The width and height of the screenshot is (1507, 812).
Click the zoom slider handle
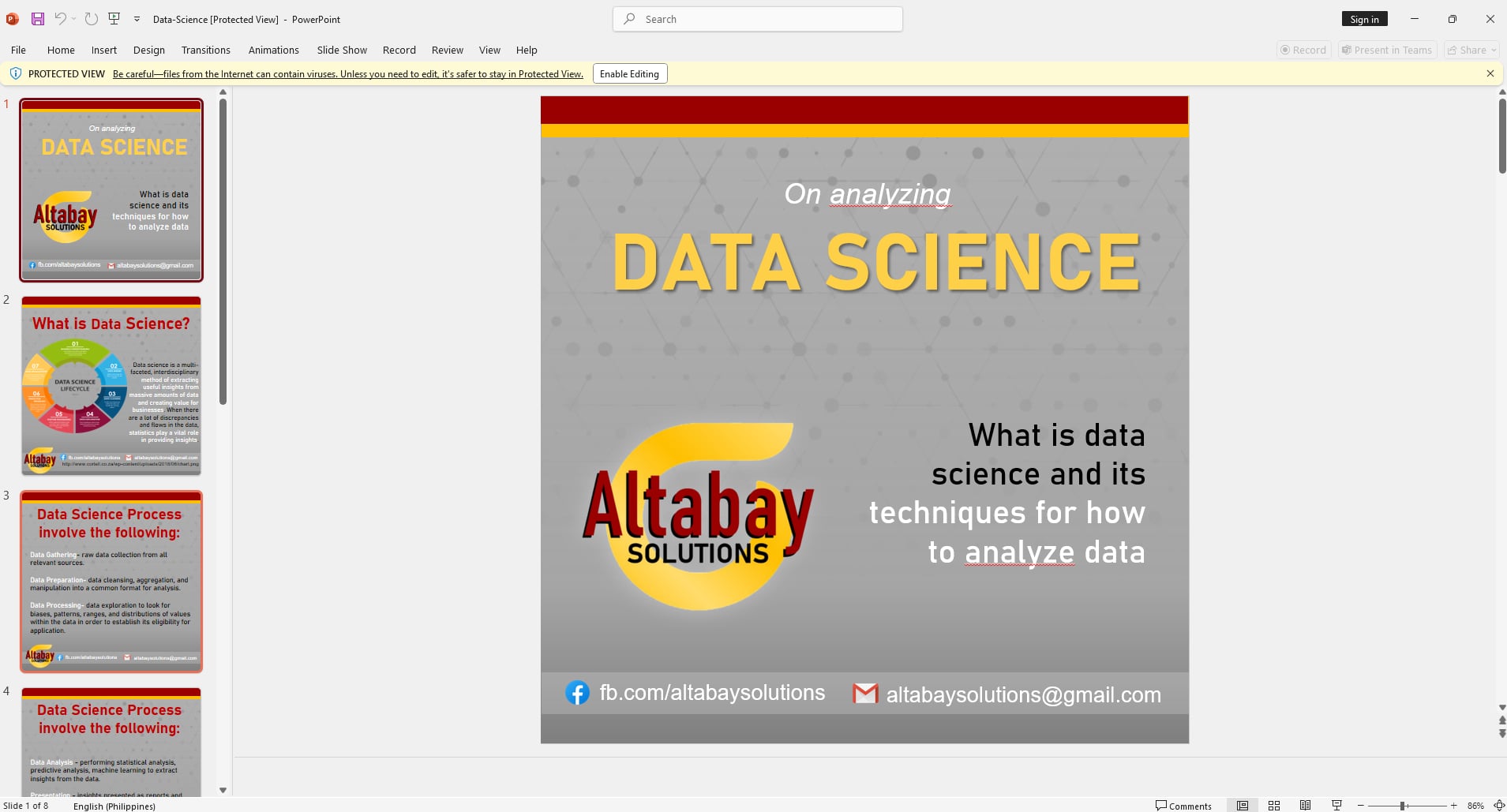point(1403,806)
